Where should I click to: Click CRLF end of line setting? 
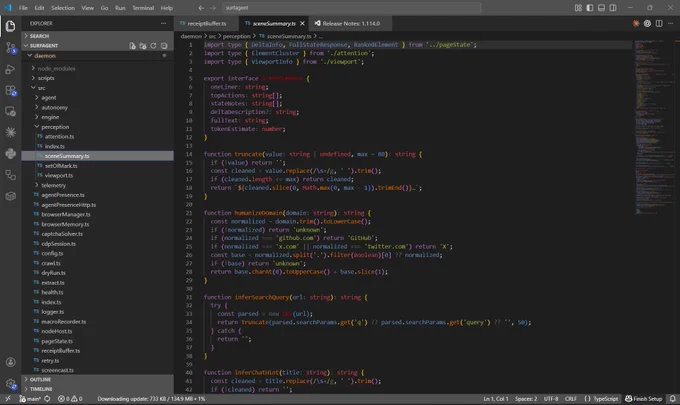[571, 398]
